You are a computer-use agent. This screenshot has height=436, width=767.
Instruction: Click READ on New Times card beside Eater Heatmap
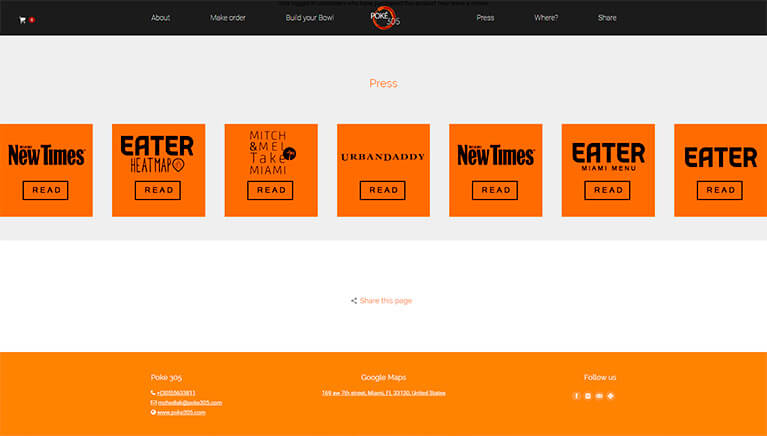tap(45, 190)
